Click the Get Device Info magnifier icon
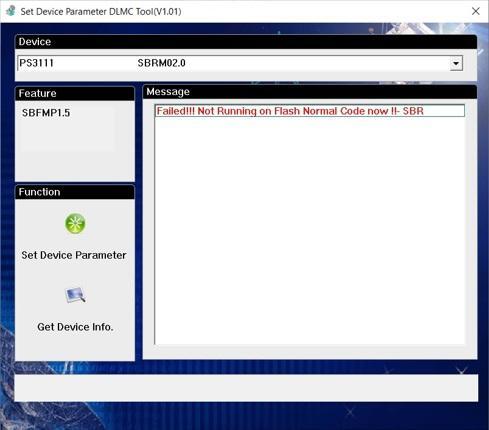Viewport: 489px width, 430px height. pyautogui.click(x=75, y=295)
